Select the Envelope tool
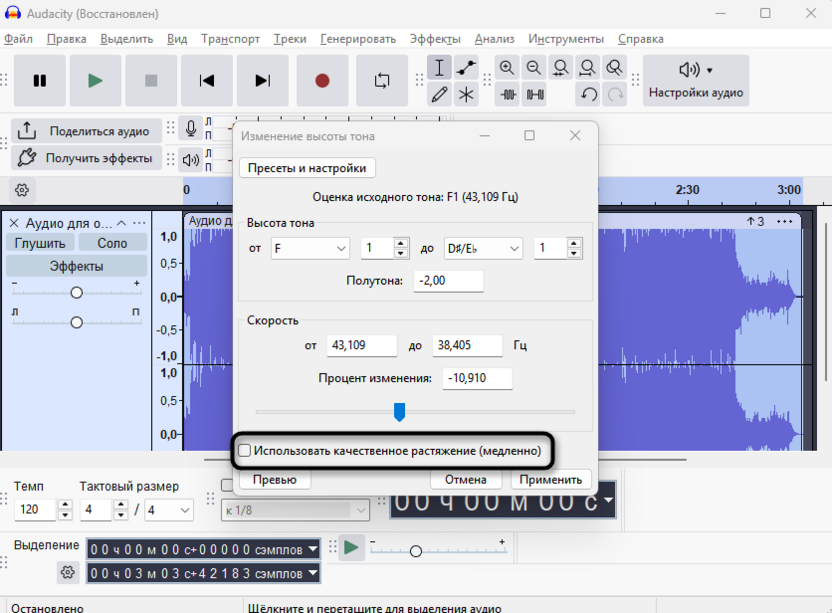Viewport: 832px width, 613px height. (x=466, y=68)
